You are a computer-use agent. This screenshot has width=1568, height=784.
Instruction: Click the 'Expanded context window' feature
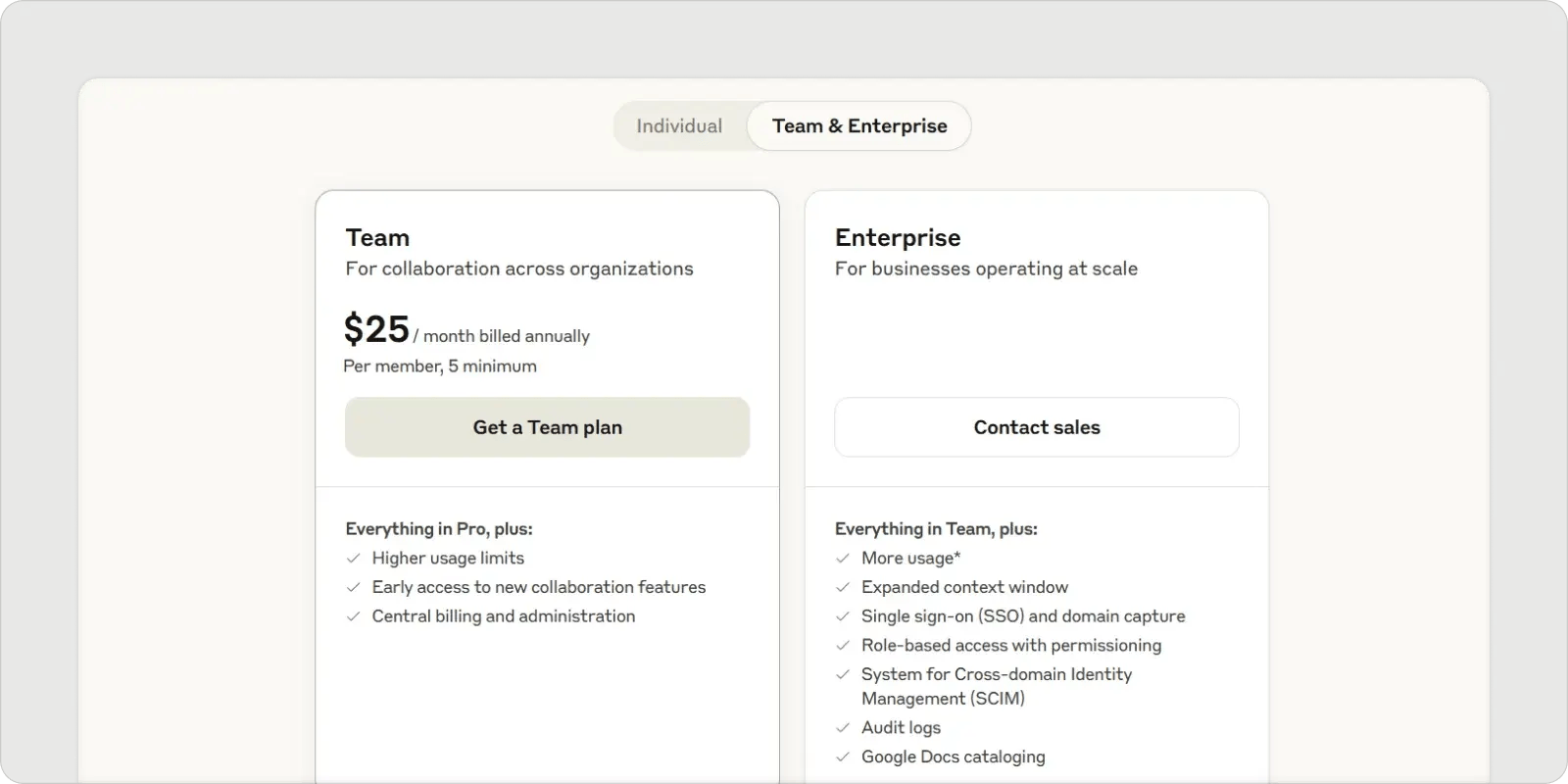(x=964, y=587)
